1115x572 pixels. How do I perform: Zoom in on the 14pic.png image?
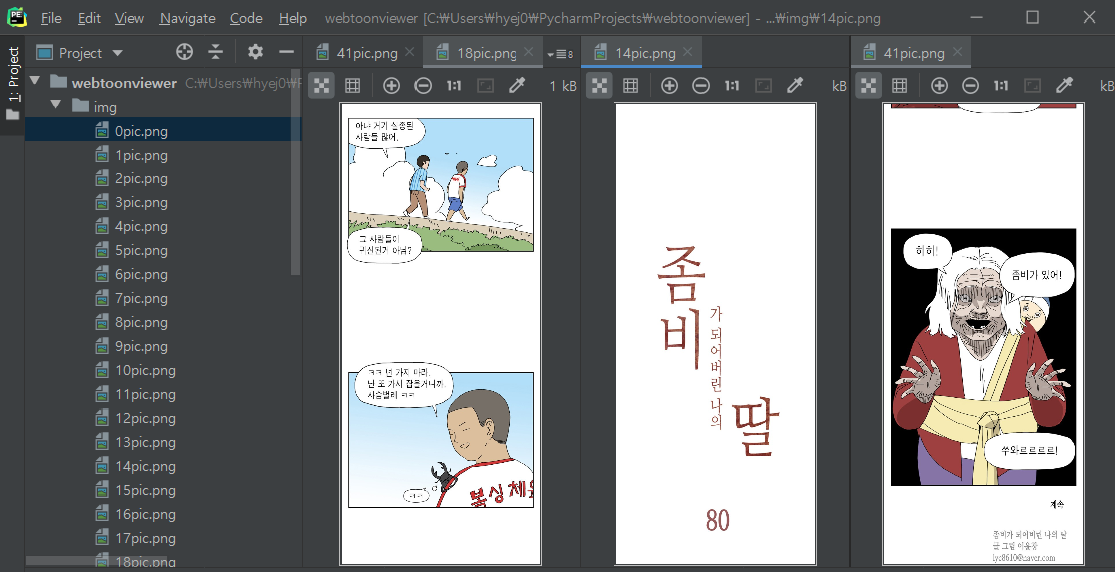pyautogui.click(x=669, y=86)
